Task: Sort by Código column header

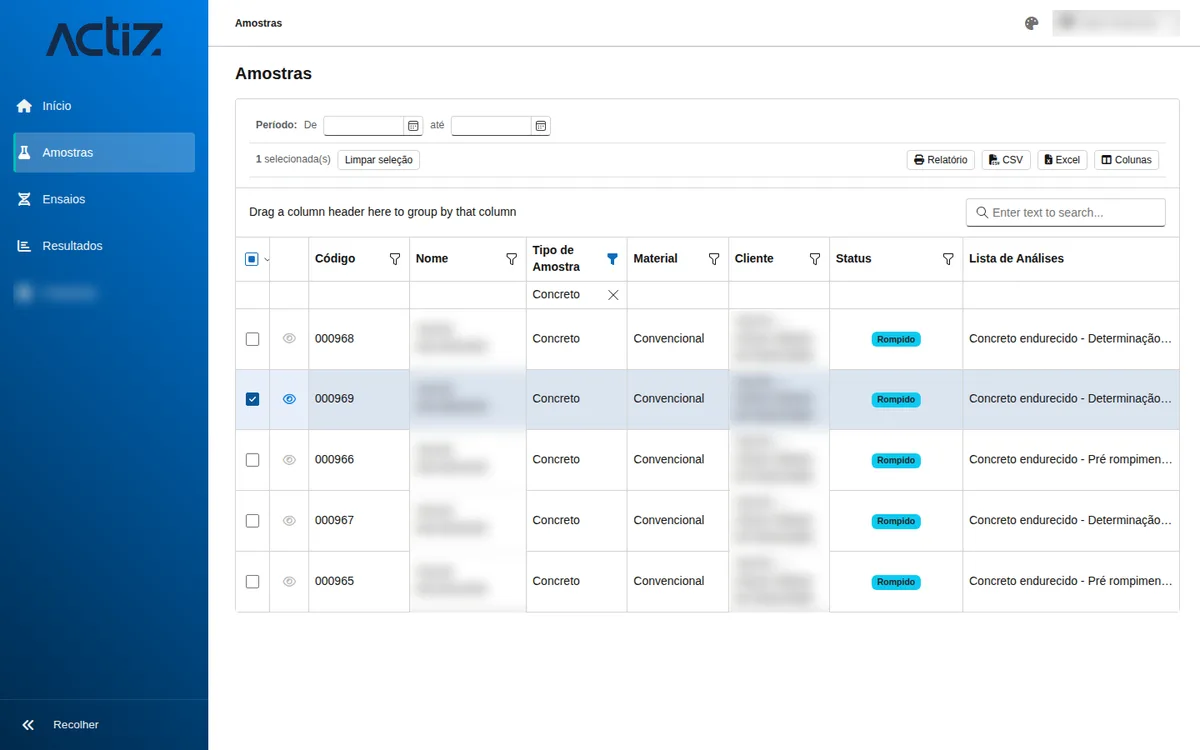Action: point(335,259)
